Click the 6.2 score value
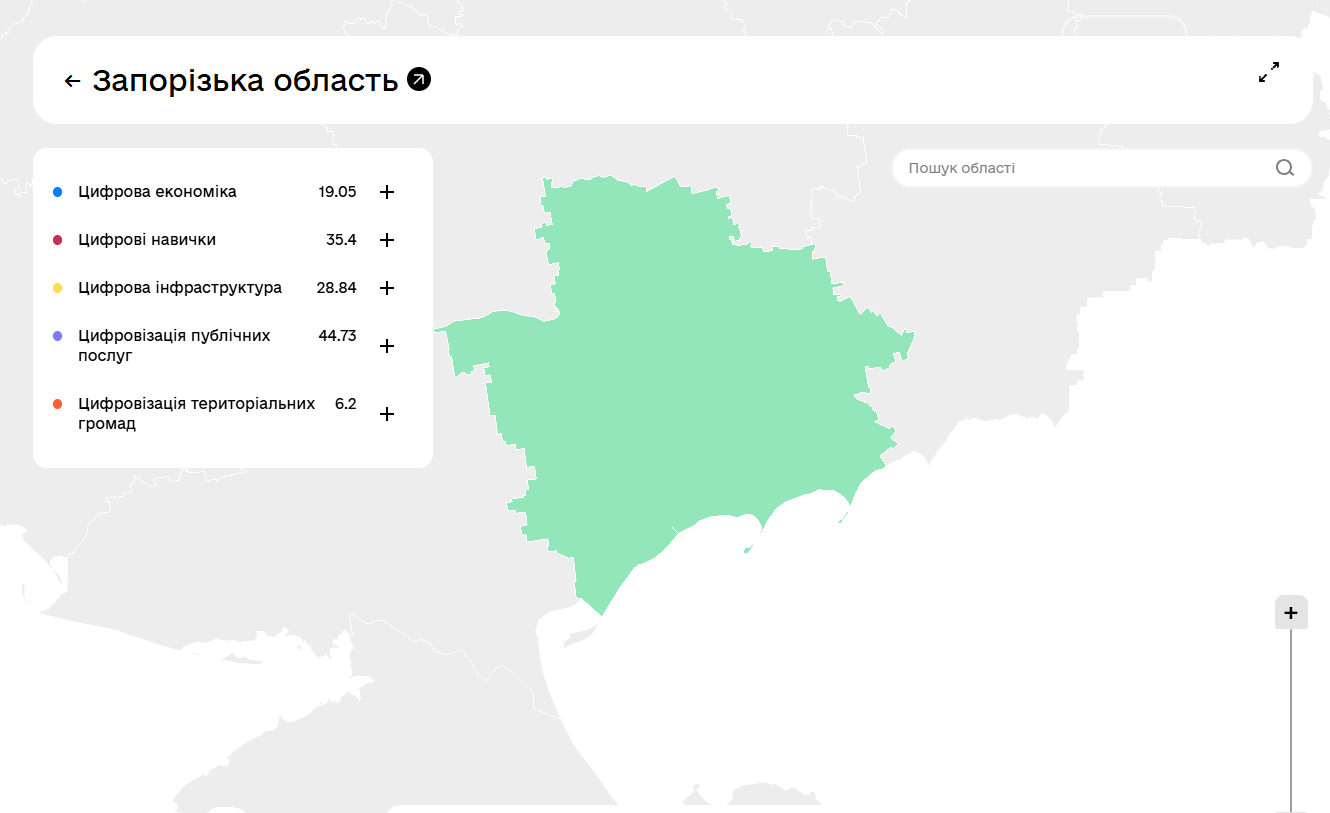This screenshot has height=813, width=1330. point(346,404)
